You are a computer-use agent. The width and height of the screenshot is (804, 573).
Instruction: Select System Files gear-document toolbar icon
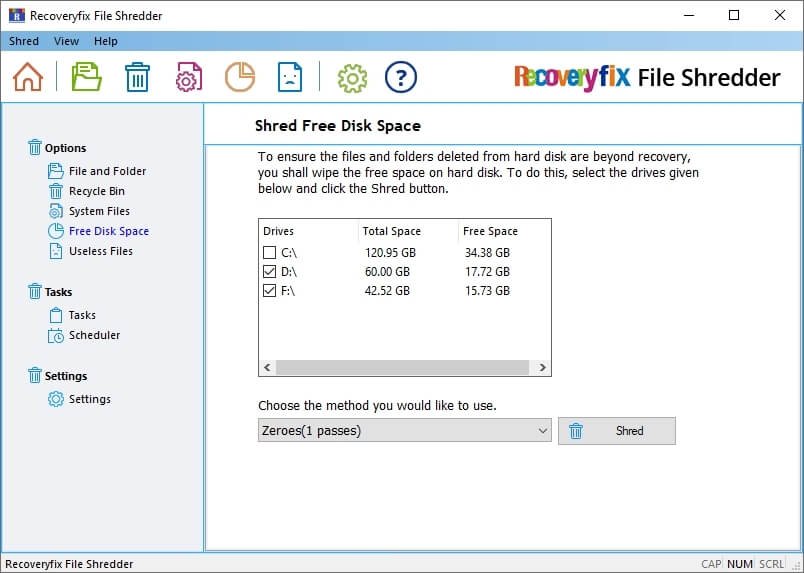coord(189,77)
